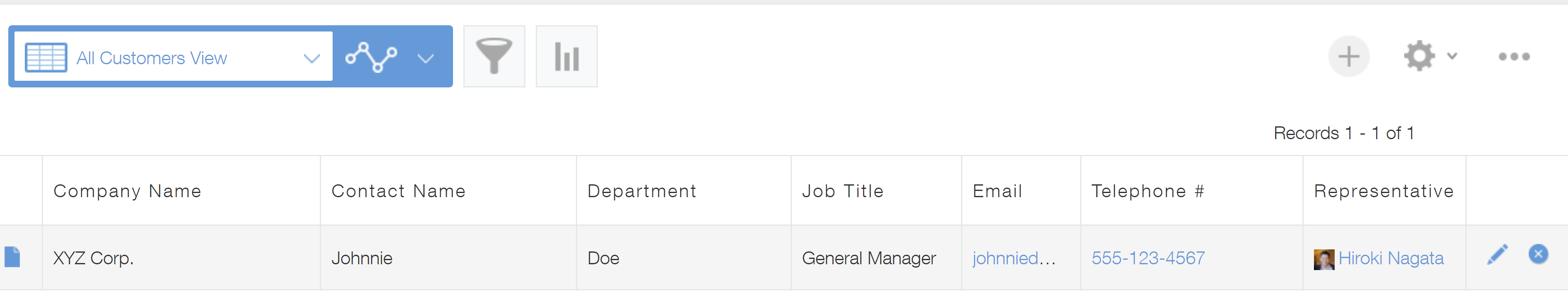Add a new record with plus icon
1568x297 pixels.
click(x=1348, y=57)
